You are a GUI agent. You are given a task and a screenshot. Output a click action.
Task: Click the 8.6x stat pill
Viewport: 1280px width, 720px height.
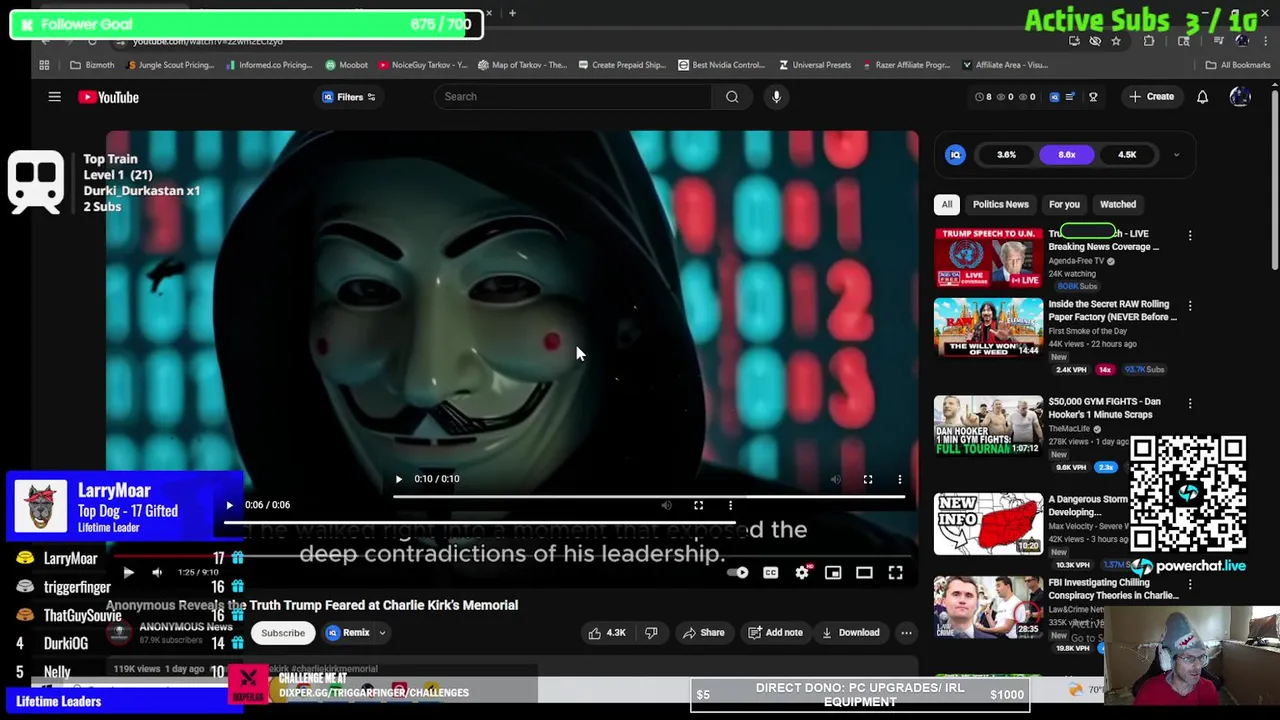(x=1067, y=155)
